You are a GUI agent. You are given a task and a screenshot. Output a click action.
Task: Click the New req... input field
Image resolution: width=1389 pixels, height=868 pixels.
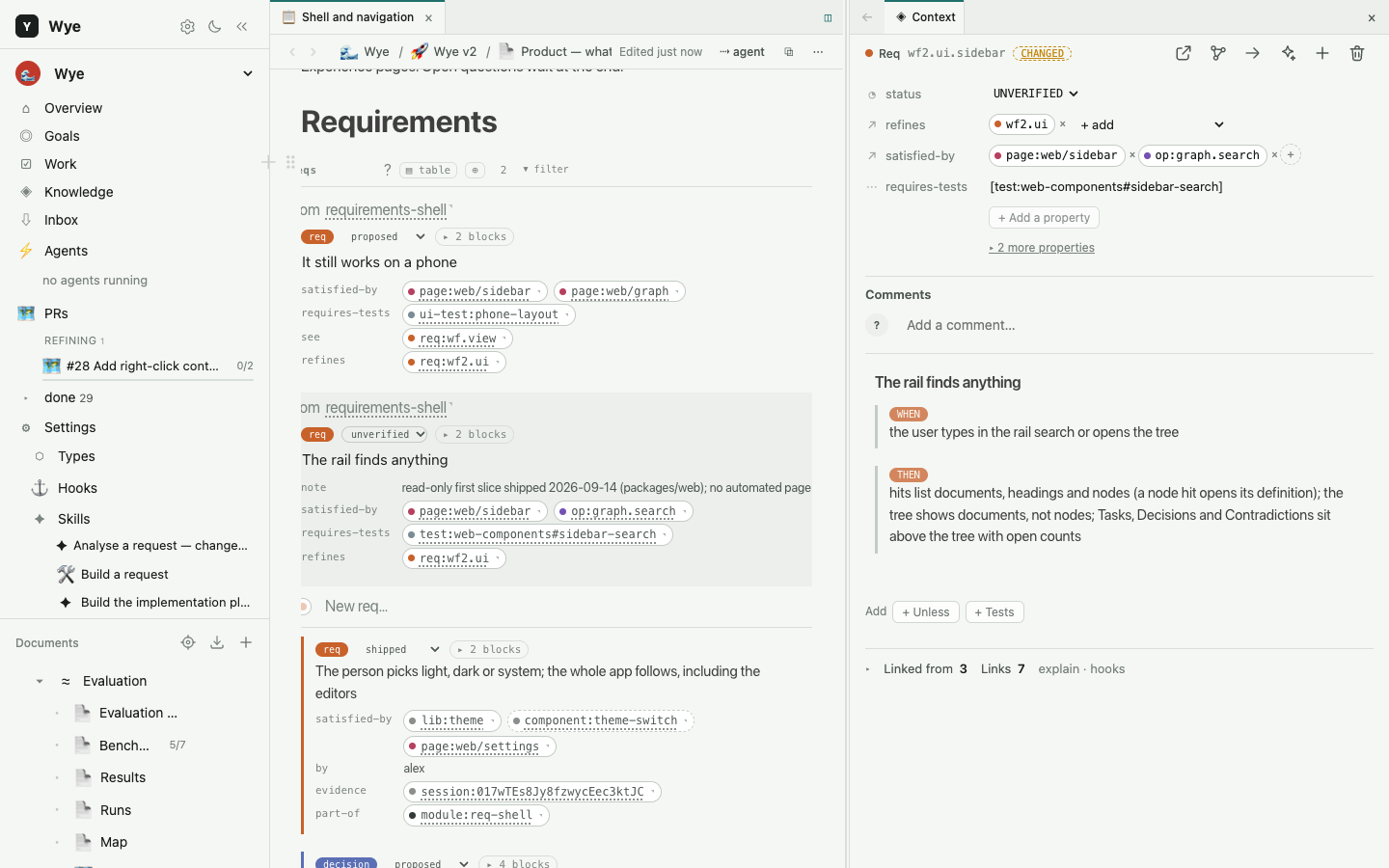point(357,607)
